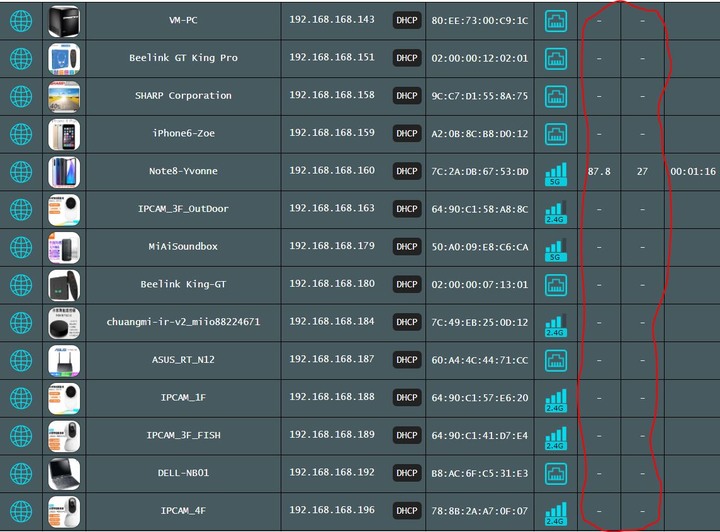
Task: Click the globe icon for ASUS_RT_N12
Action: (x=21, y=360)
